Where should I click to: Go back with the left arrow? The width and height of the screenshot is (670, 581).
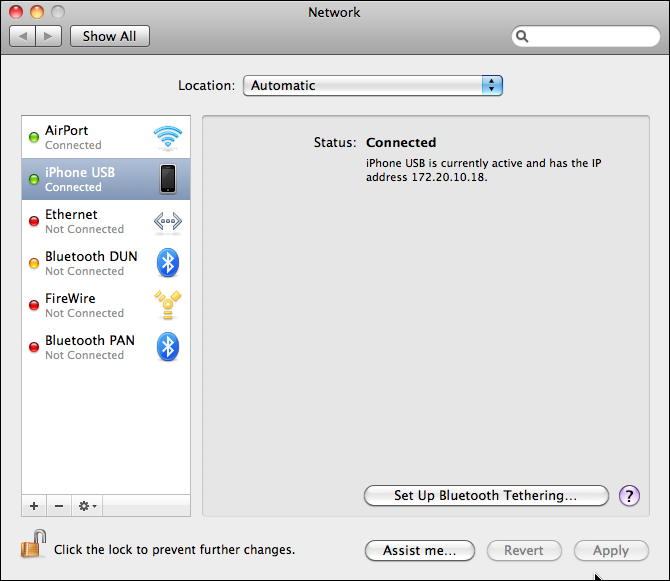(x=23, y=36)
